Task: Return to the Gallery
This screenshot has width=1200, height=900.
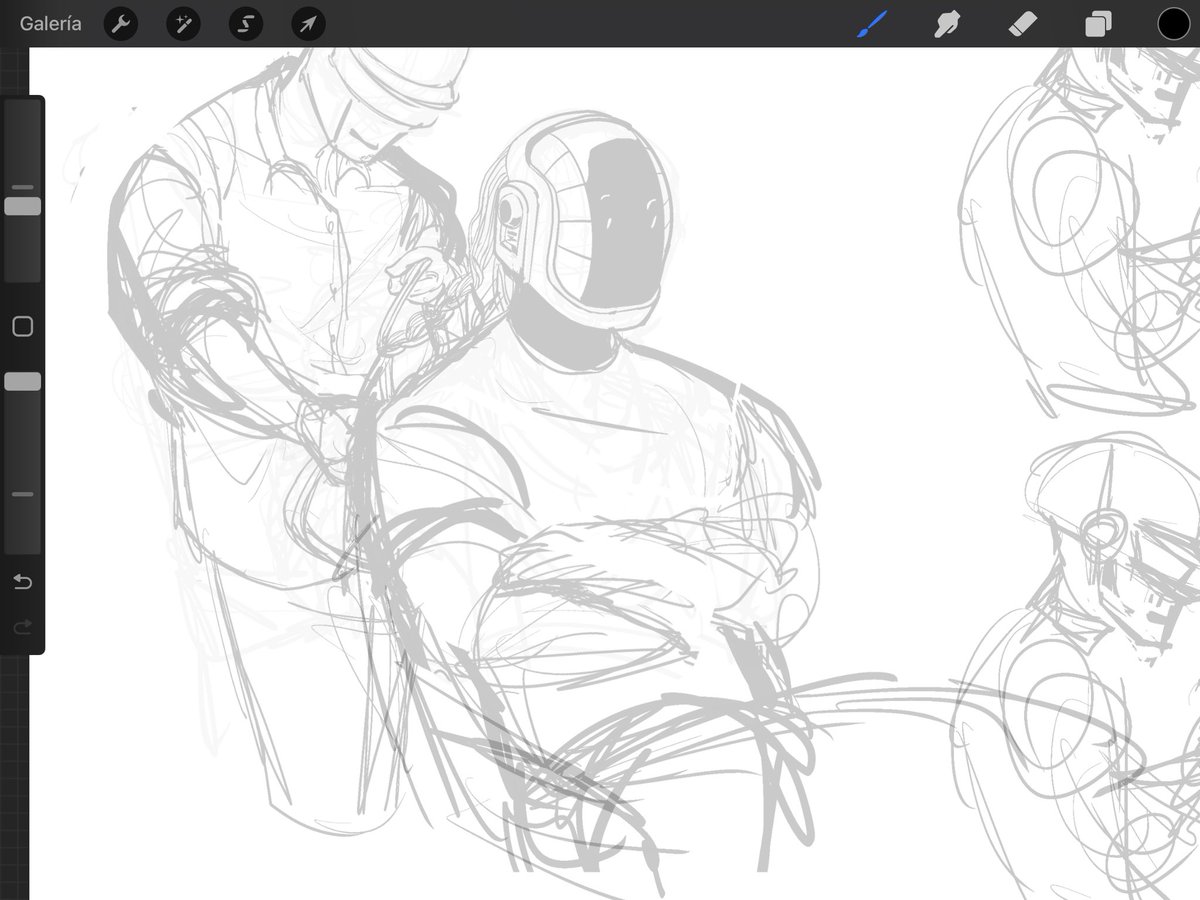Action: click(x=50, y=23)
